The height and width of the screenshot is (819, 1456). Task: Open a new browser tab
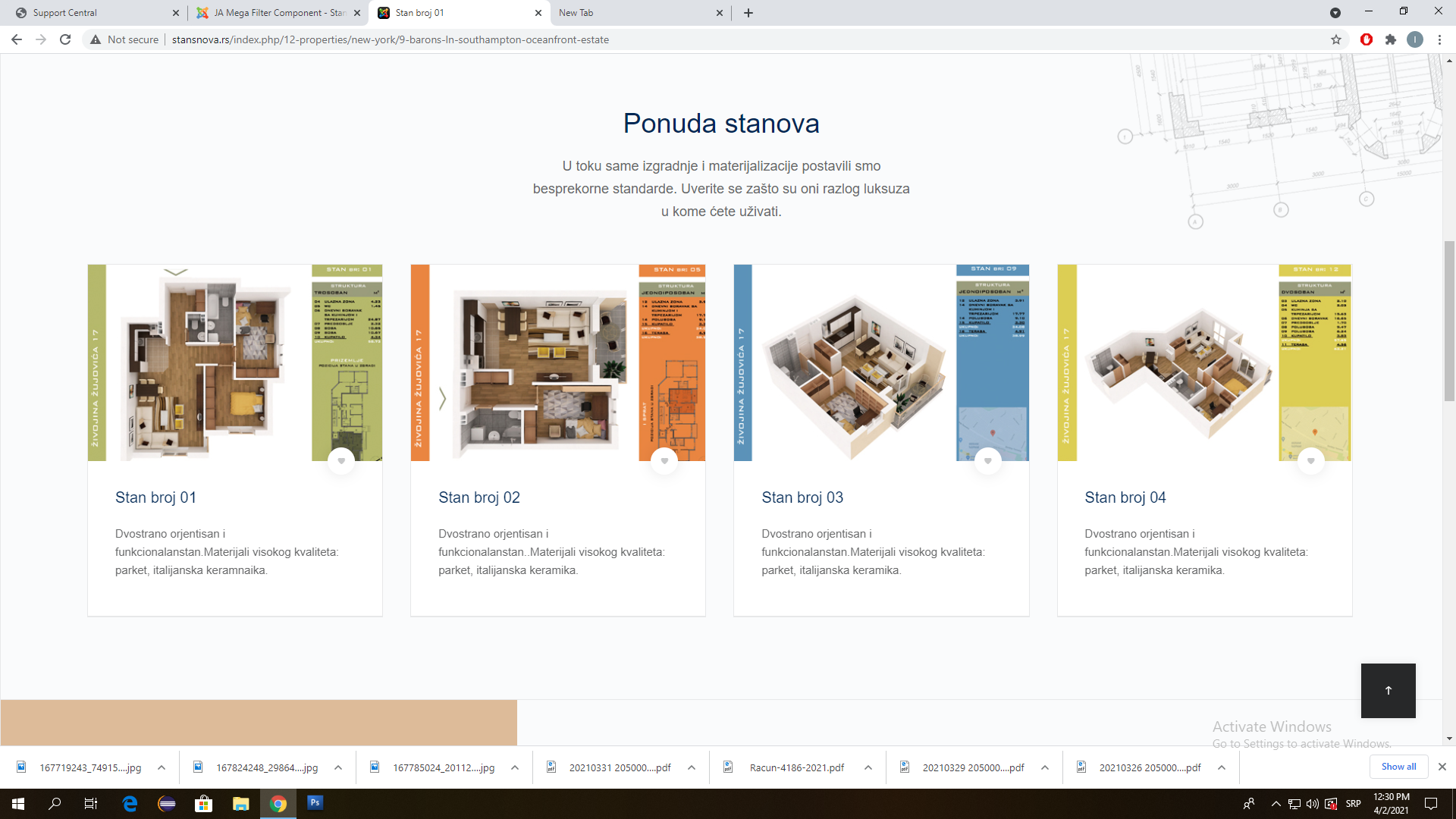tap(748, 13)
